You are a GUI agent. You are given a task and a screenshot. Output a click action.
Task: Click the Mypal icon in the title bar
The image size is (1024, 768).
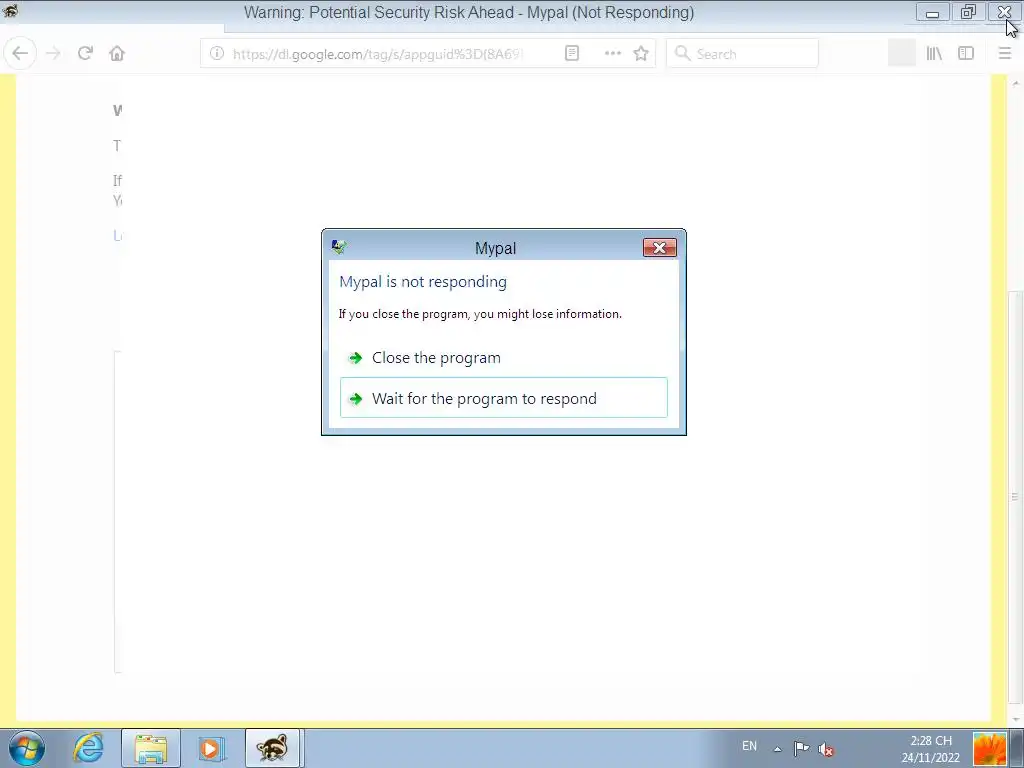click(x=10, y=11)
